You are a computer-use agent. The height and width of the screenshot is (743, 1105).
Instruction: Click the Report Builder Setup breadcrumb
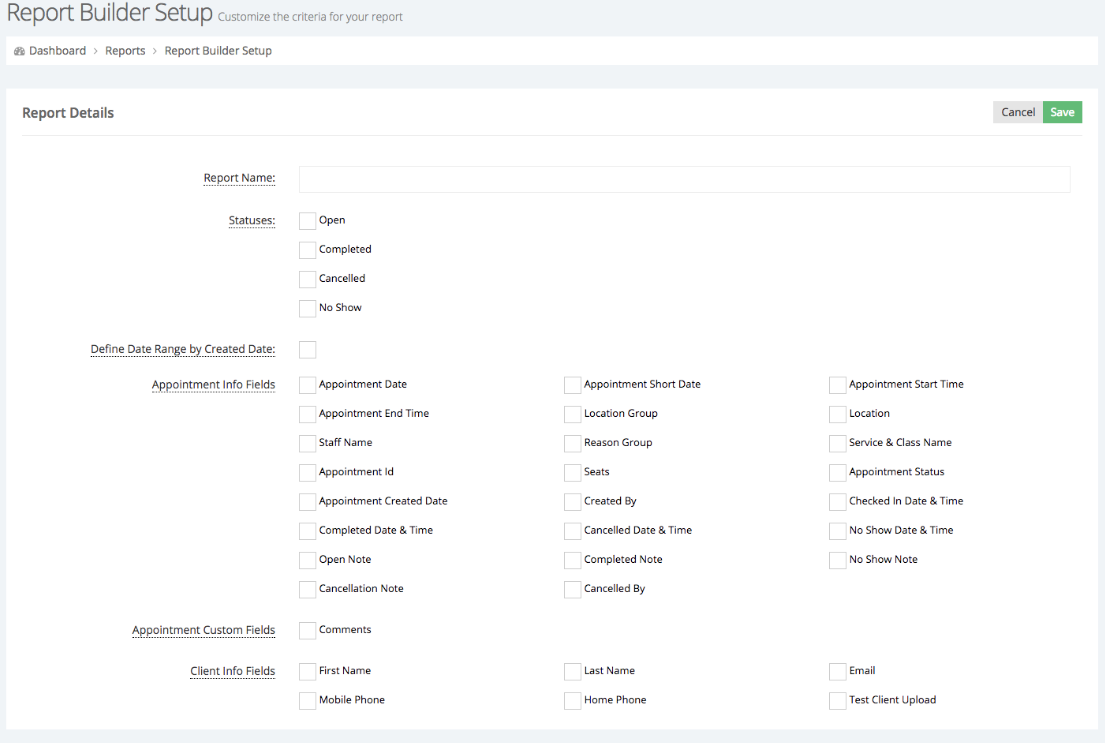click(x=218, y=51)
